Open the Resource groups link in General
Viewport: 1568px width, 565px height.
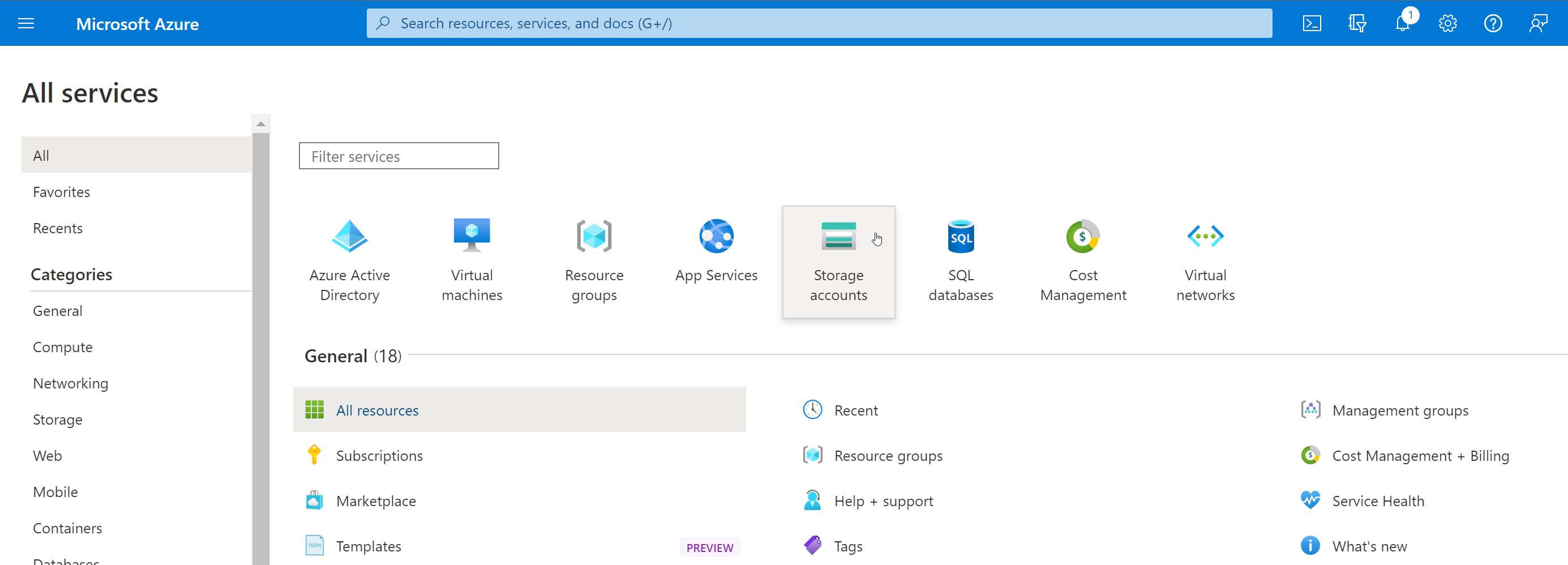pos(888,455)
